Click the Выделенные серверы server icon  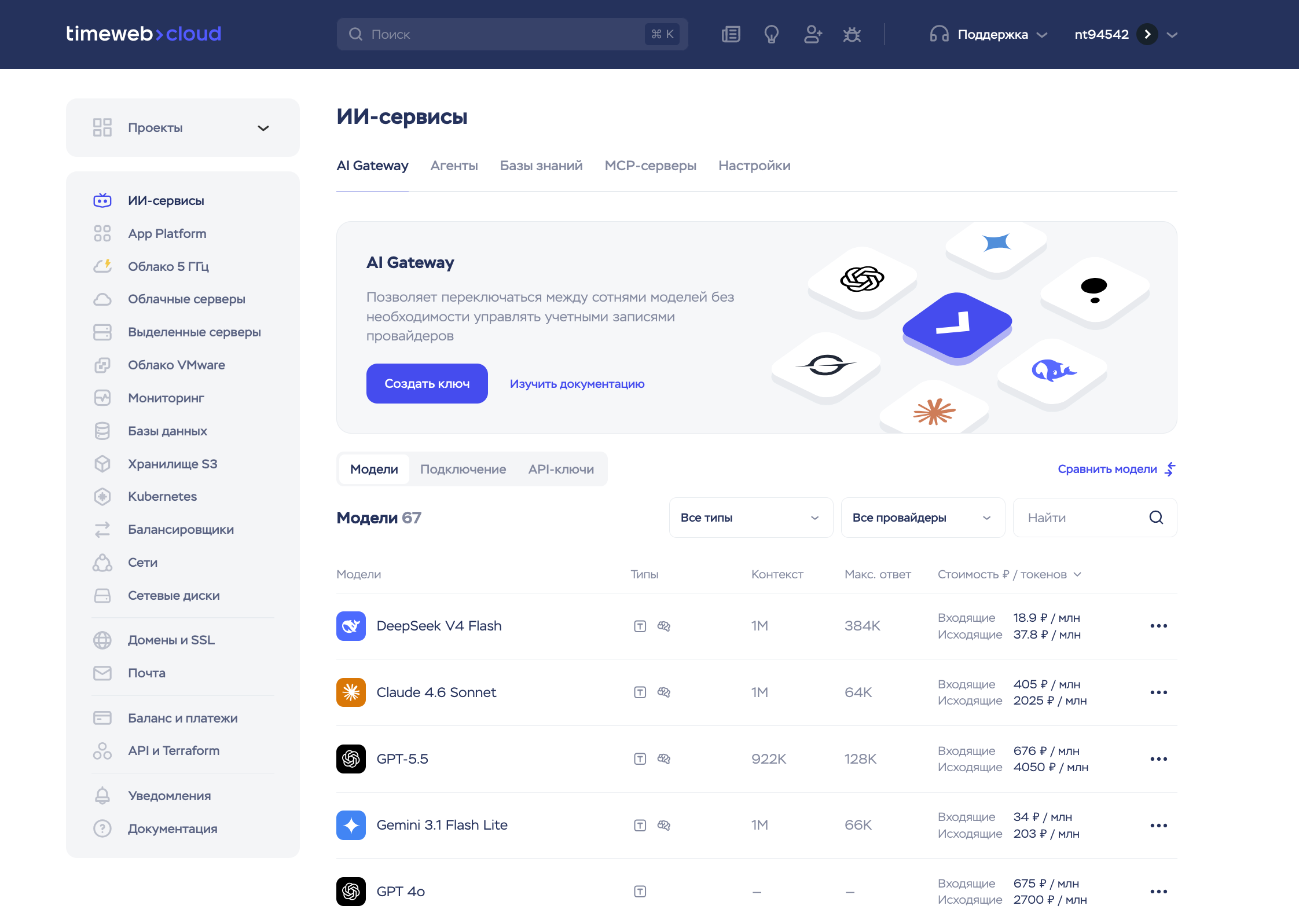102,332
